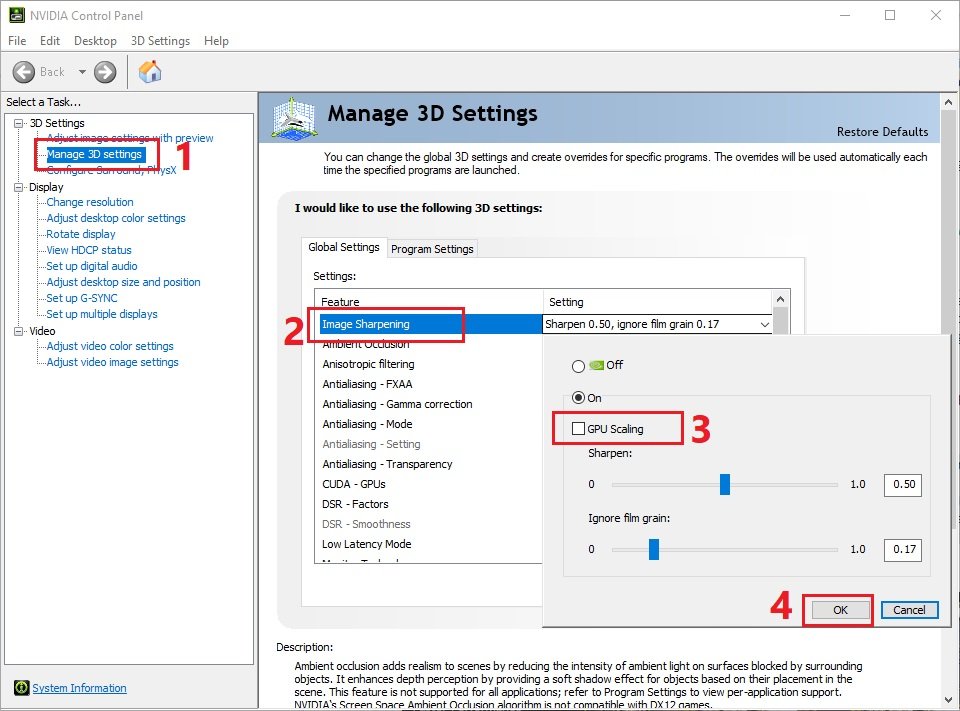
Task: Click the Sharpen value input field
Action: (903, 484)
